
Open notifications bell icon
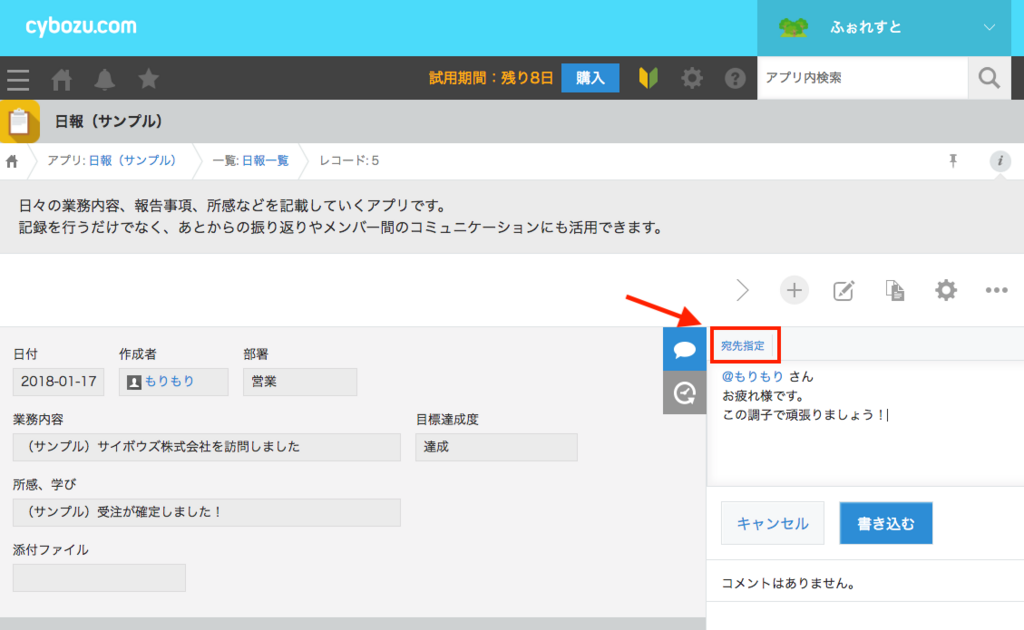tap(104, 79)
